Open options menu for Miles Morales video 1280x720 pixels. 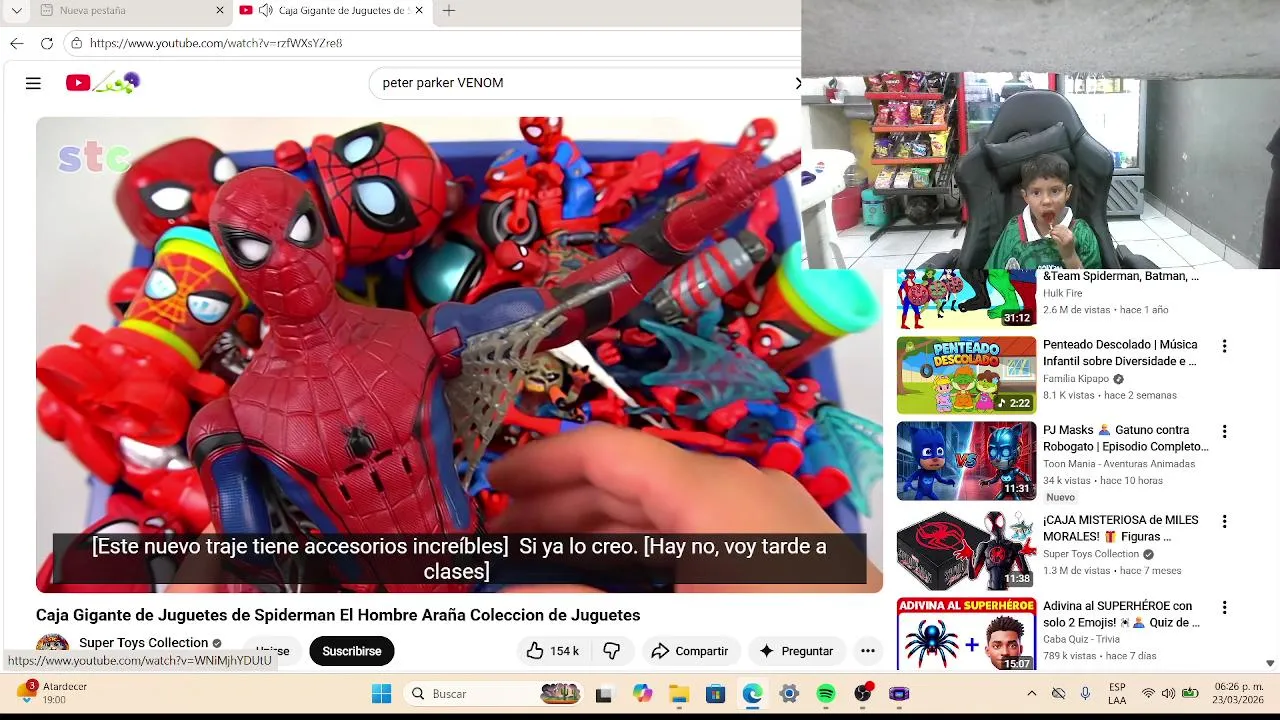pos(1224,521)
